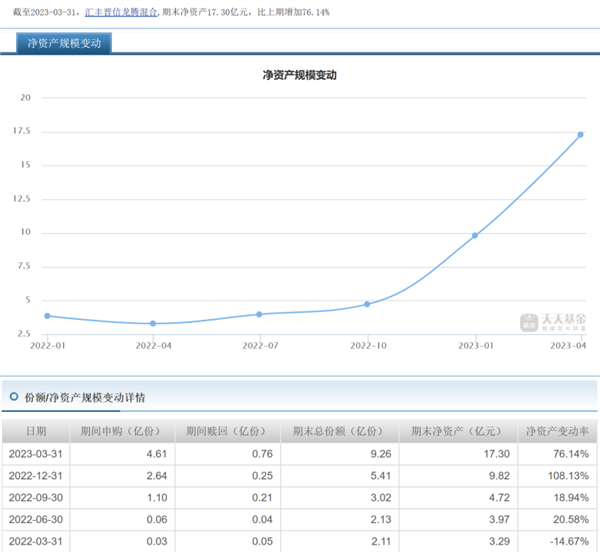The width and height of the screenshot is (600, 552).
Task: Click the 2022-01 data point on the chart
Action: (x=47, y=316)
